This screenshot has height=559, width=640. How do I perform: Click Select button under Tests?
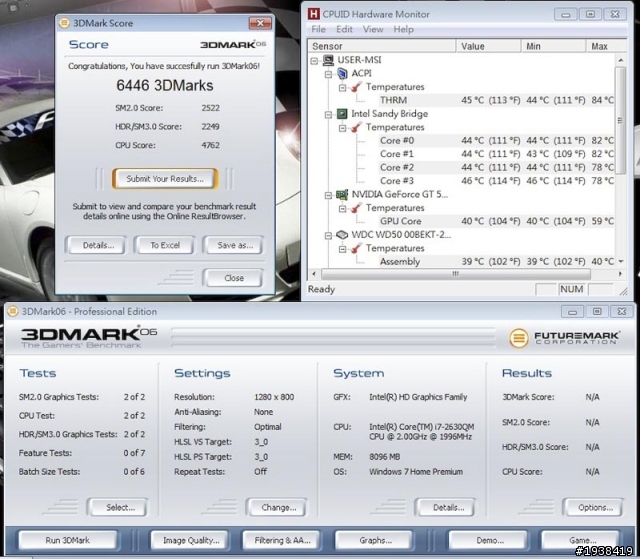[120, 508]
